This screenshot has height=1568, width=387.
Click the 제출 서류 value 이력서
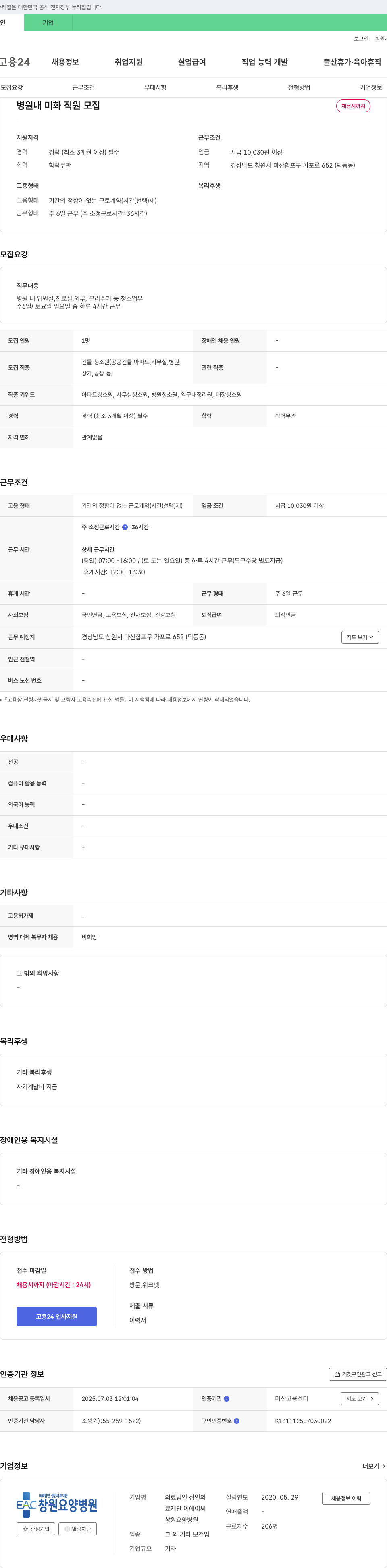pyautogui.click(x=138, y=1320)
